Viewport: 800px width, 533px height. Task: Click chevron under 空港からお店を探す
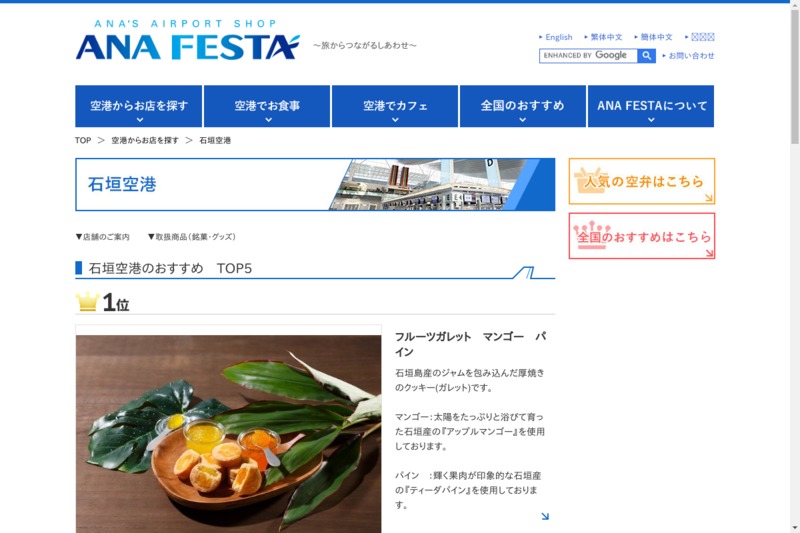[x=140, y=120]
